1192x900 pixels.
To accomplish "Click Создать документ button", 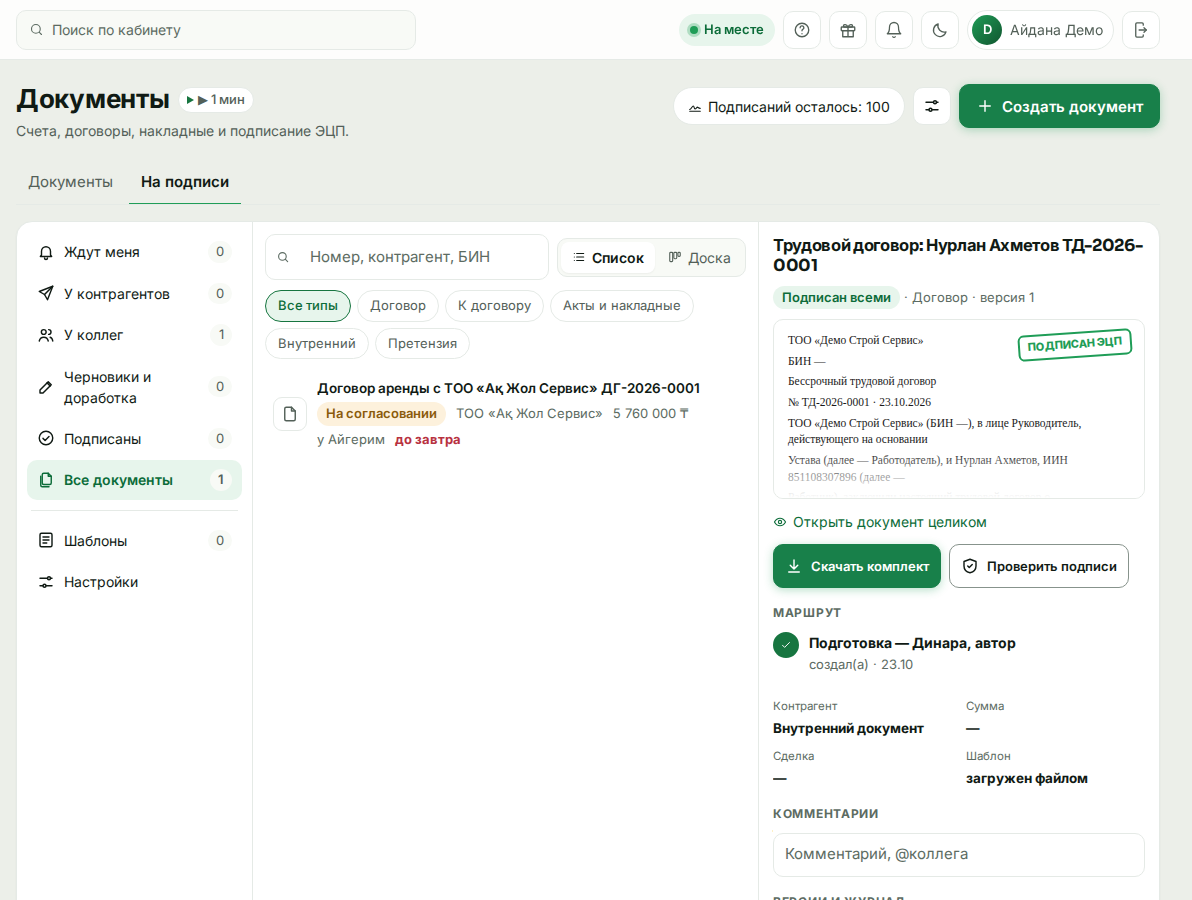I will [1059, 106].
